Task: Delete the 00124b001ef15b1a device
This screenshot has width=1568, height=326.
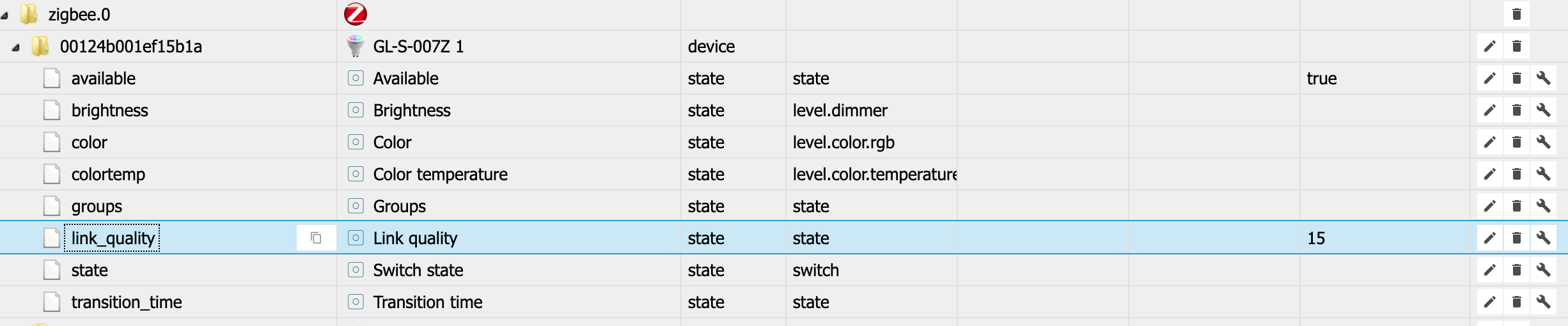Action: pos(1516,46)
